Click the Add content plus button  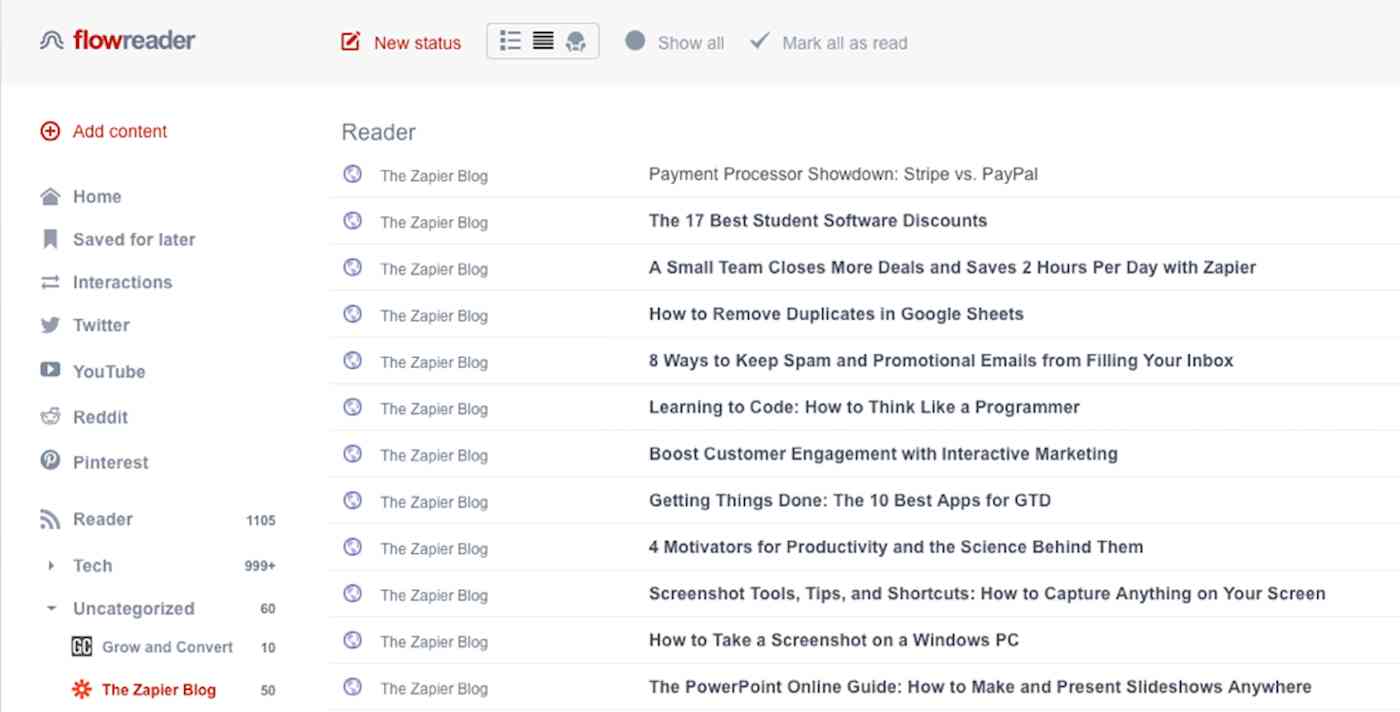(x=50, y=131)
